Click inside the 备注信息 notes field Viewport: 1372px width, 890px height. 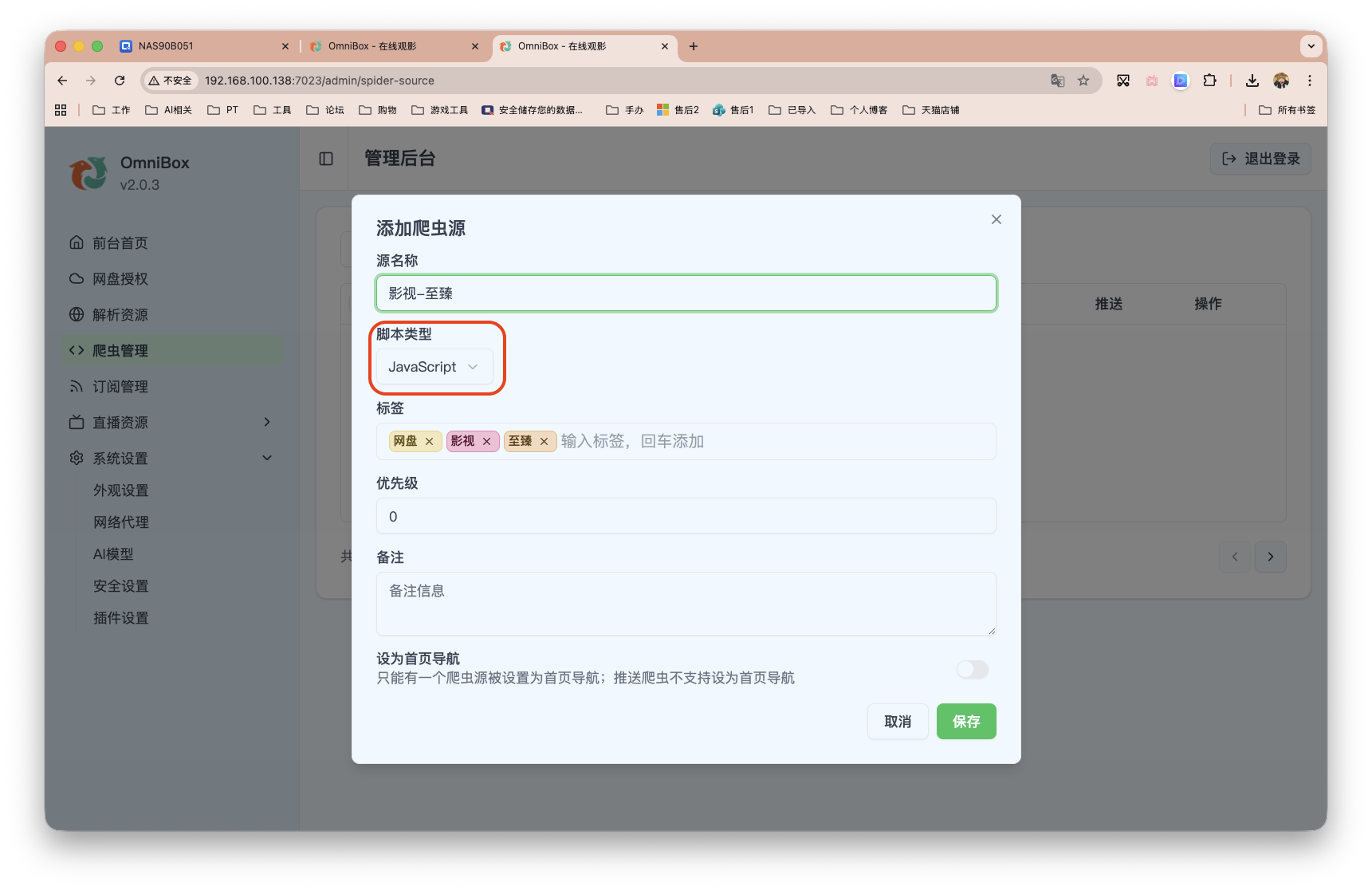[686, 604]
